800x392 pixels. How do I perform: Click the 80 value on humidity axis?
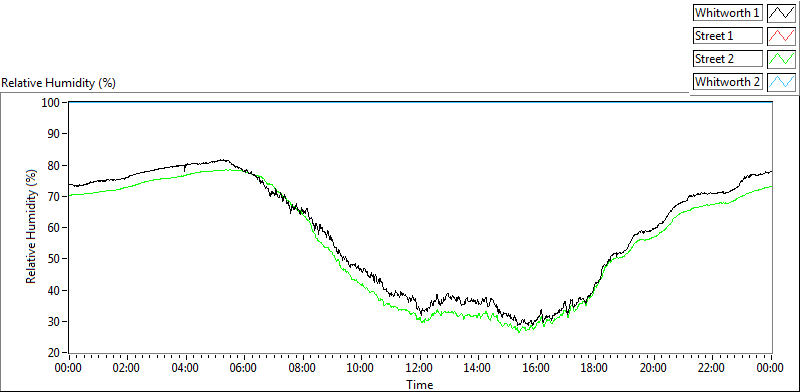54,165
